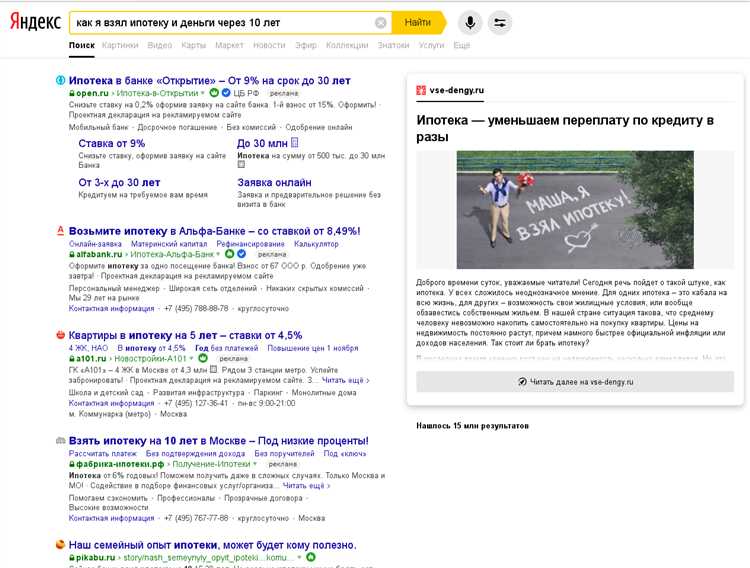Open the 'Маша, я взял ипотеку' image
Screen dimensions: 750x568
point(575,210)
